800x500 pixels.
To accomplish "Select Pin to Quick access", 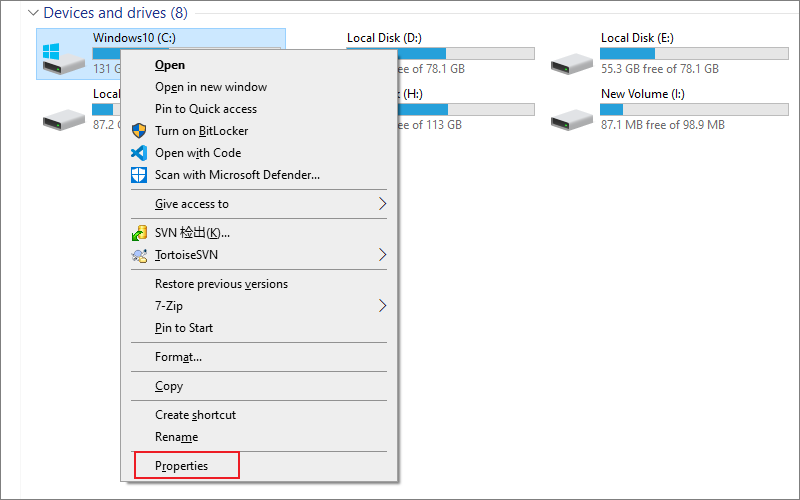I will [206, 109].
